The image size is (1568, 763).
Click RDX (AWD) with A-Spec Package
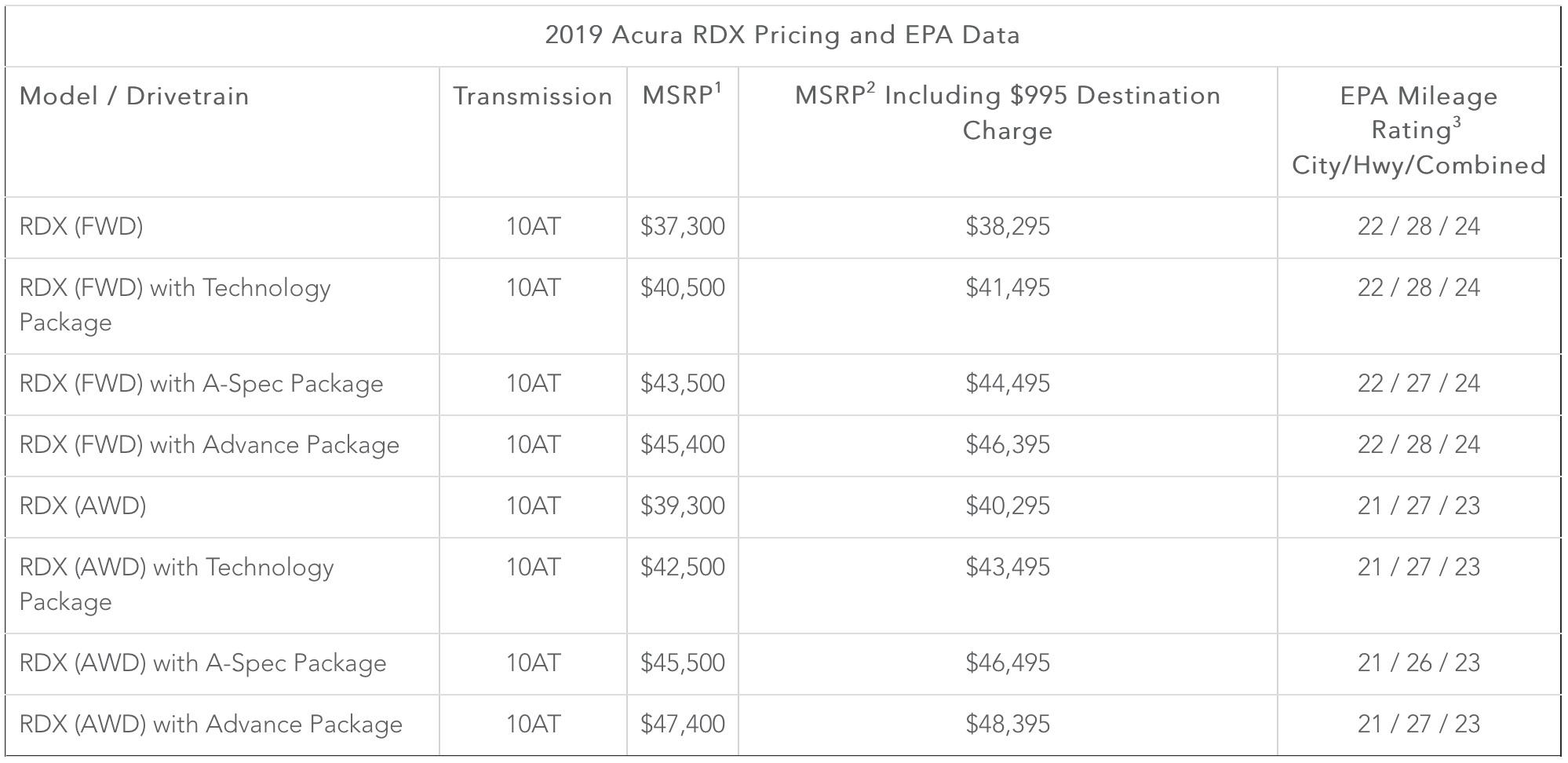point(203,663)
